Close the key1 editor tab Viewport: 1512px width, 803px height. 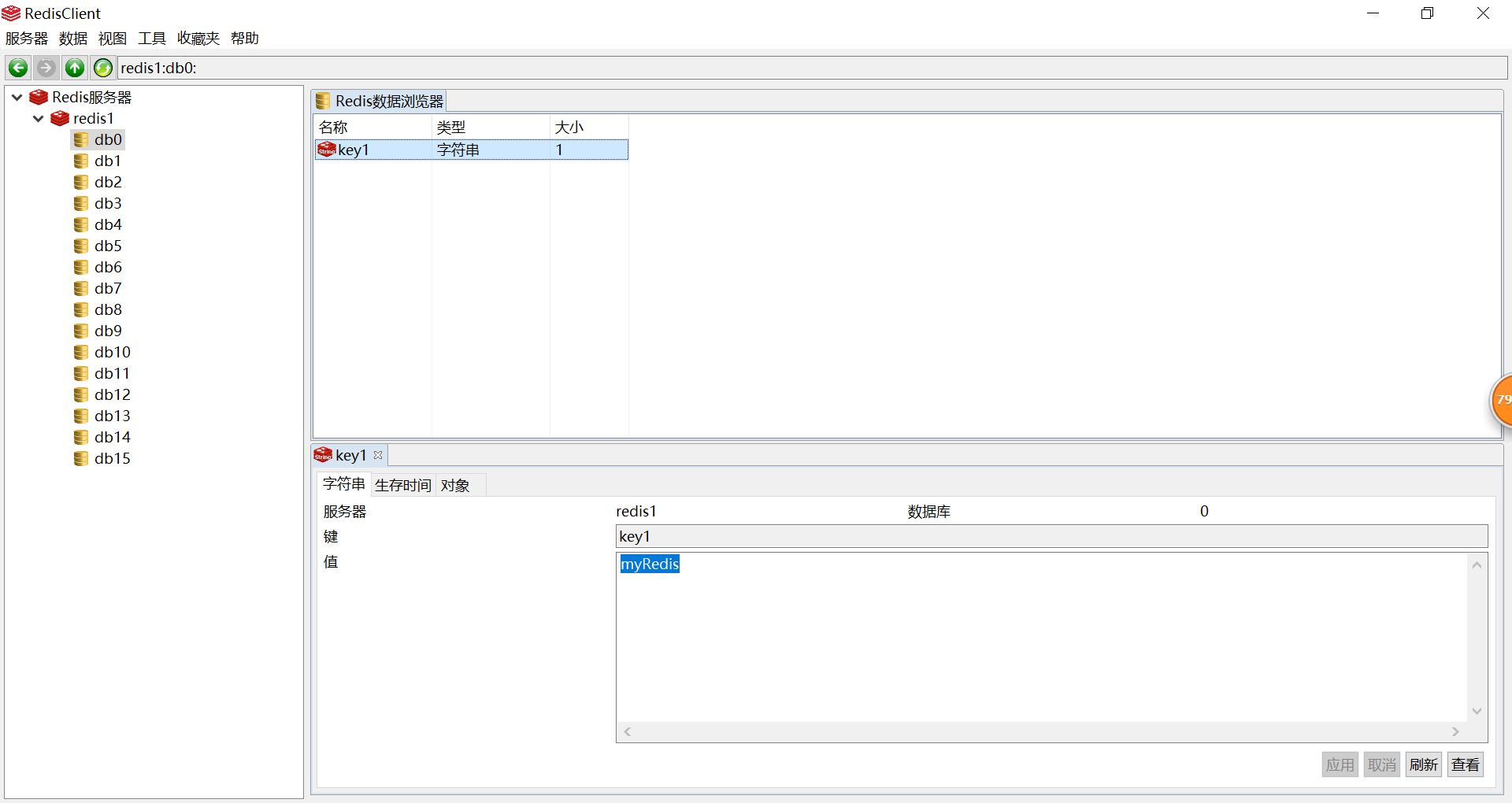point(378,455)
